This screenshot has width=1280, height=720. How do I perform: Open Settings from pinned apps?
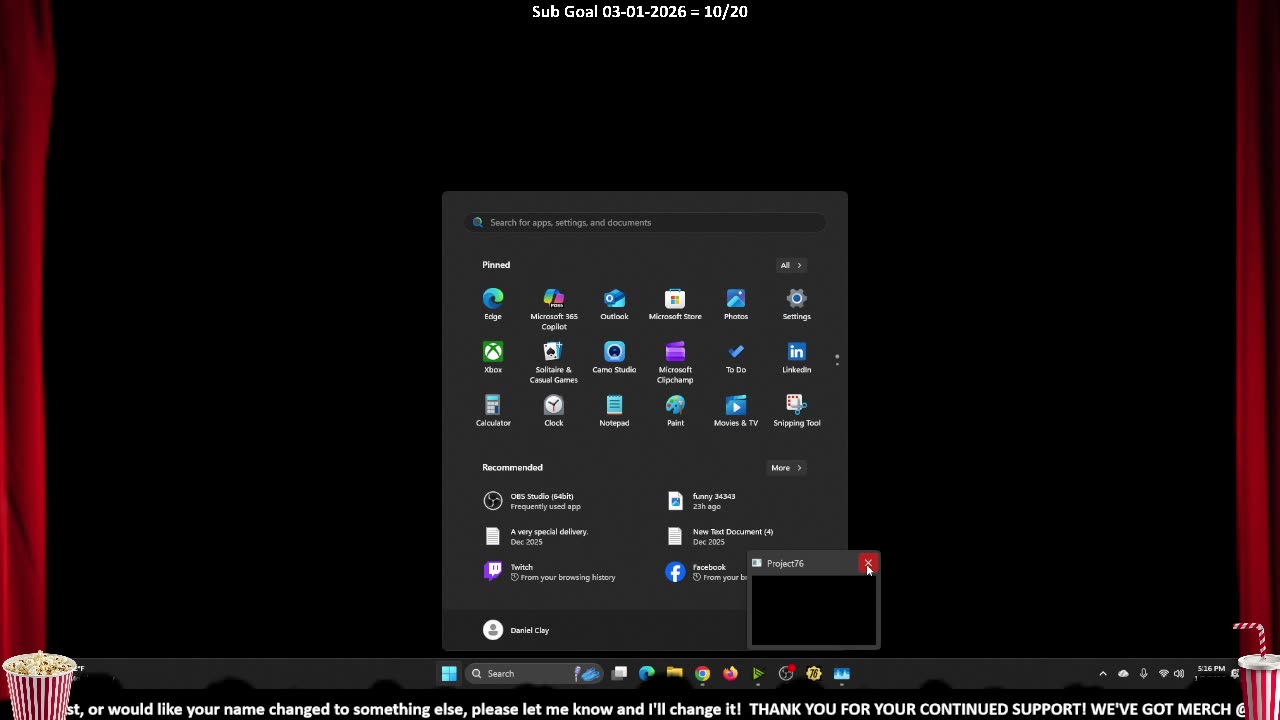click(797, 304)
